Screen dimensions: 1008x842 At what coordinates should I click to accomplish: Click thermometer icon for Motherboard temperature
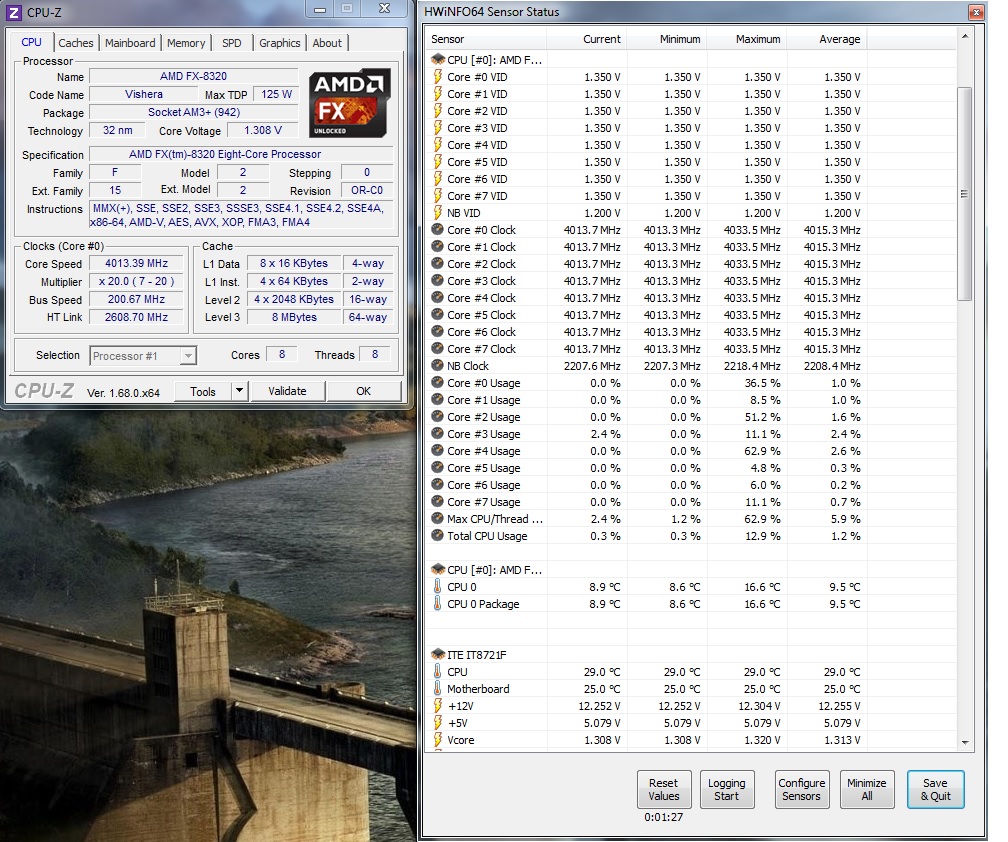click(x=438, y=688)
